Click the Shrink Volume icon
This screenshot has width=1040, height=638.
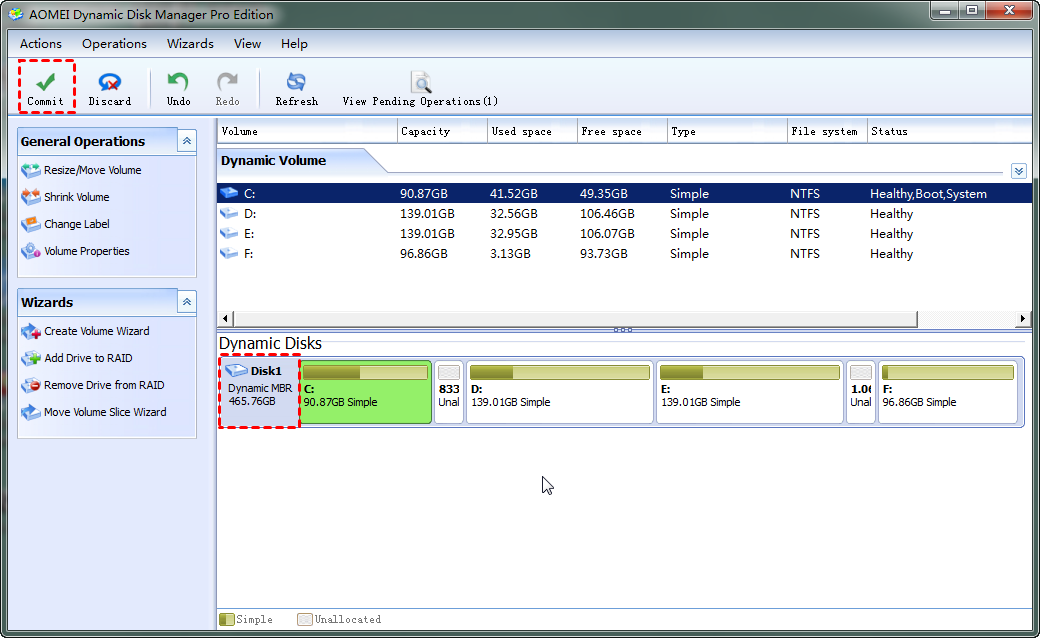pos(31,197)
